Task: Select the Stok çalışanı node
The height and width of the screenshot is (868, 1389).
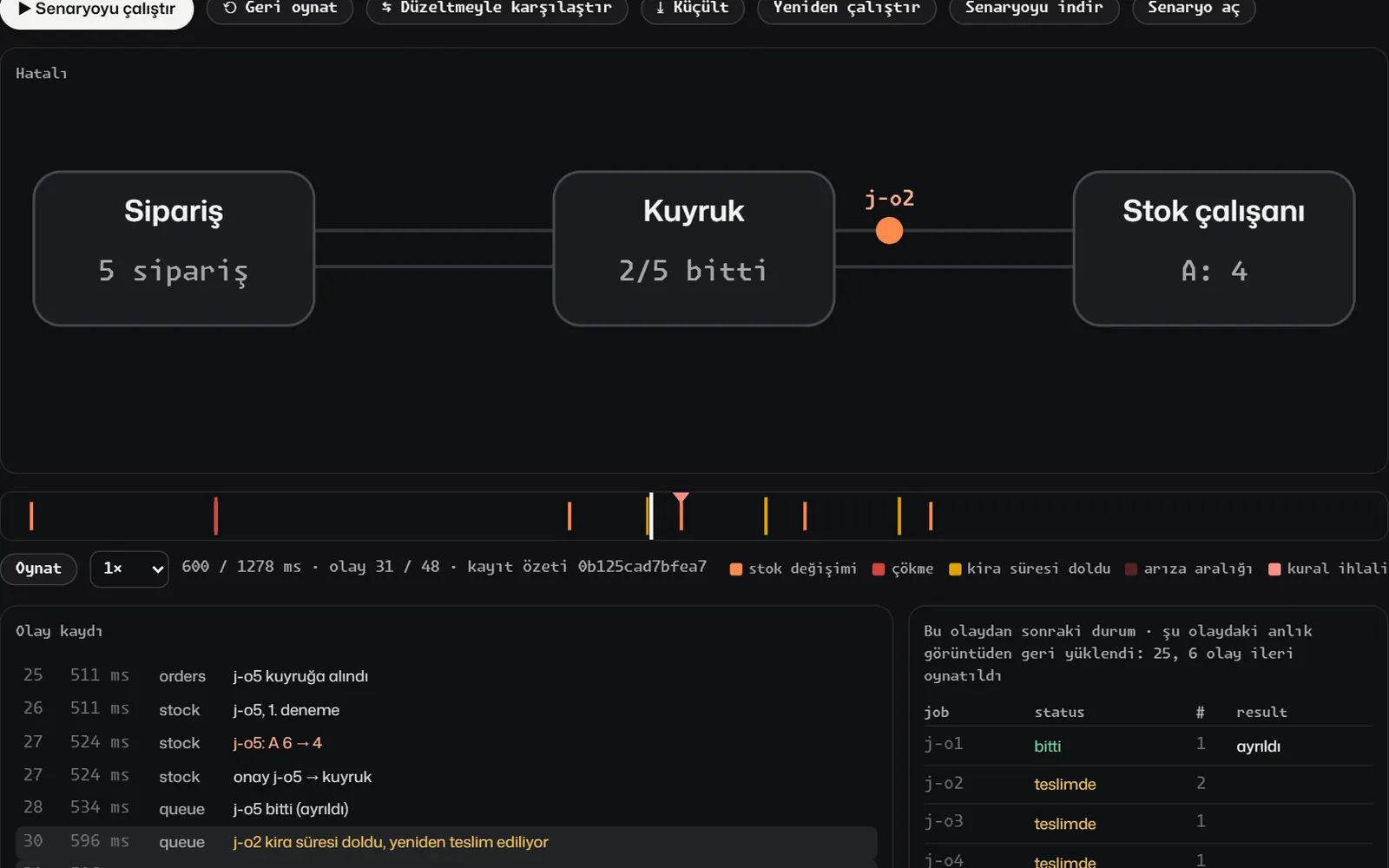Action: (1214, 248)
